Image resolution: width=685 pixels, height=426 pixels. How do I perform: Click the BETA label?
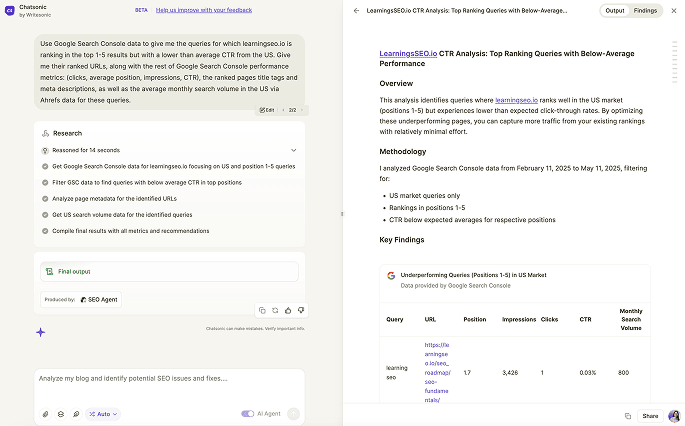pos(141,10)
